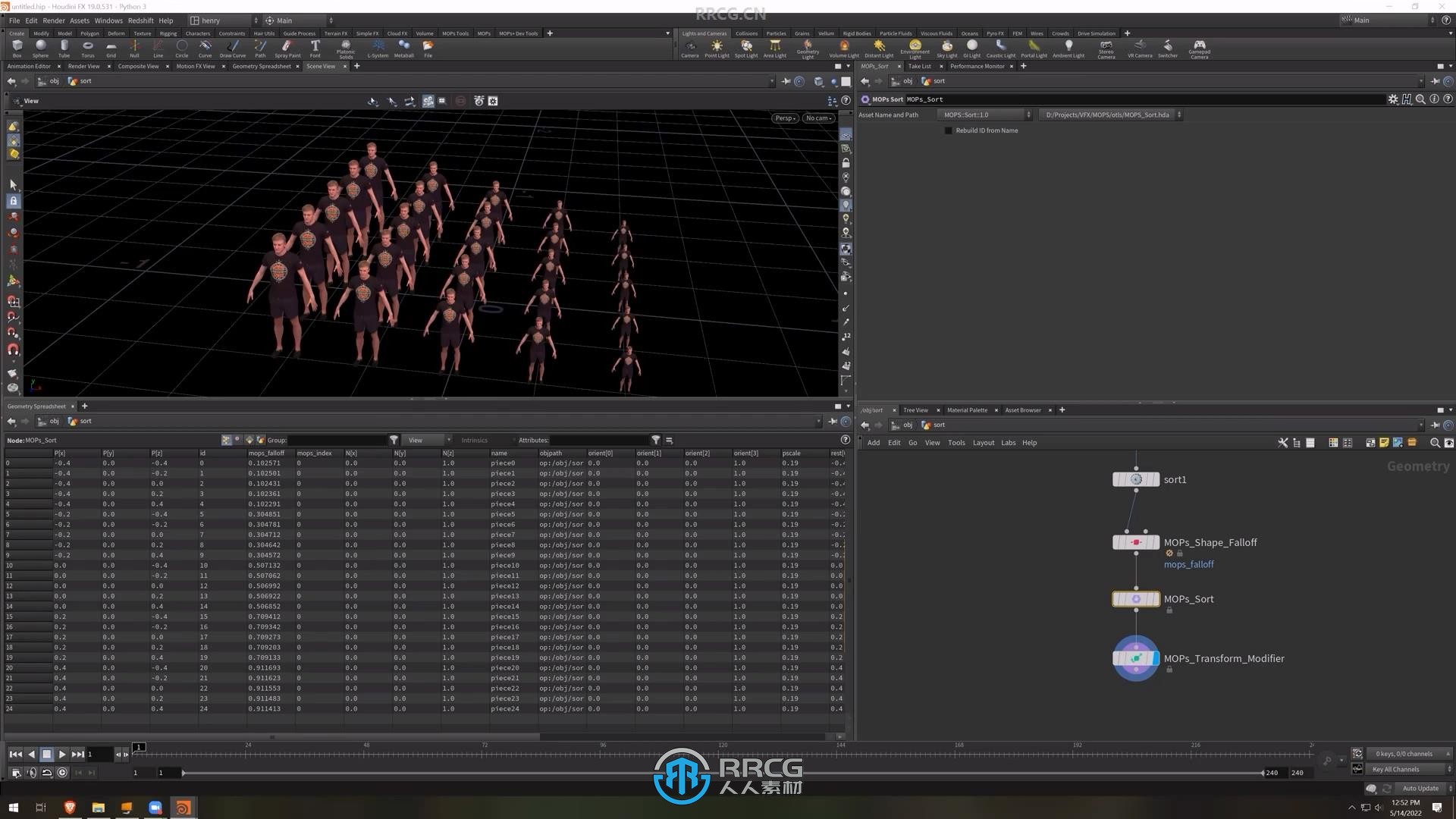Open the Persp viewport dropdown
This screenshot has height=819, width=1456.
pyautogui.click(x=785, y=118)
